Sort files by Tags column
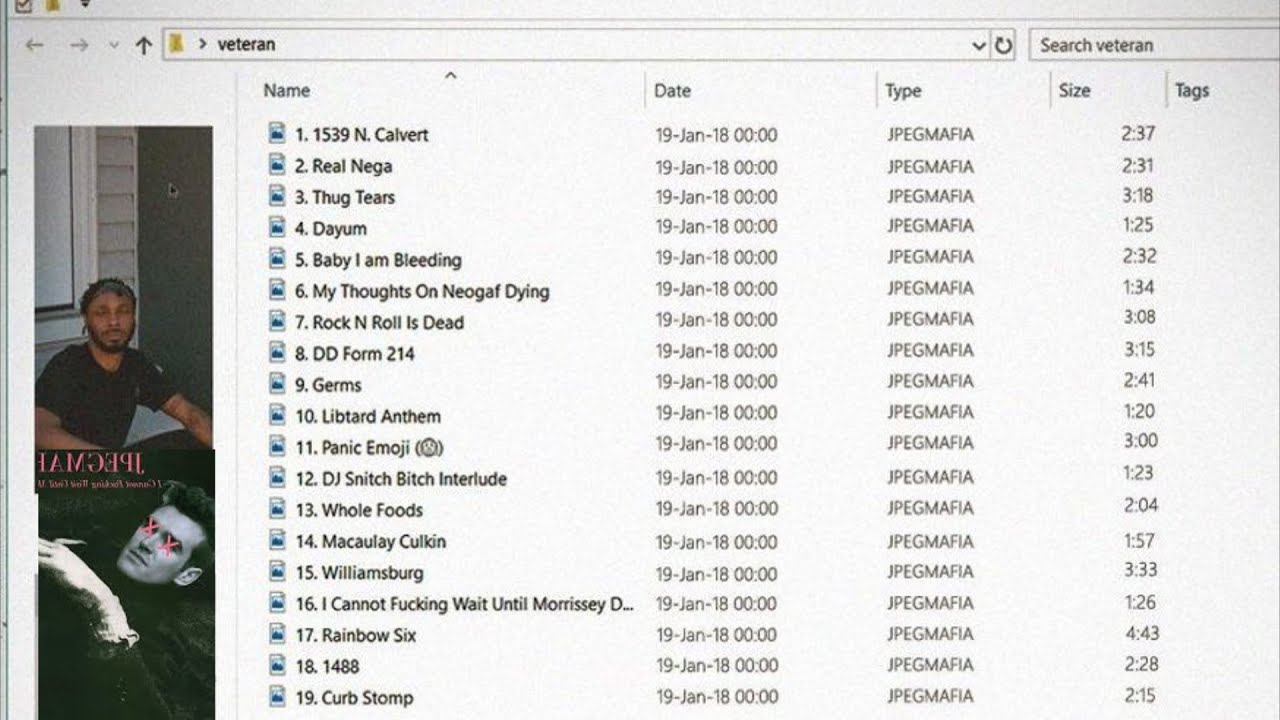 coord(1192,90)
